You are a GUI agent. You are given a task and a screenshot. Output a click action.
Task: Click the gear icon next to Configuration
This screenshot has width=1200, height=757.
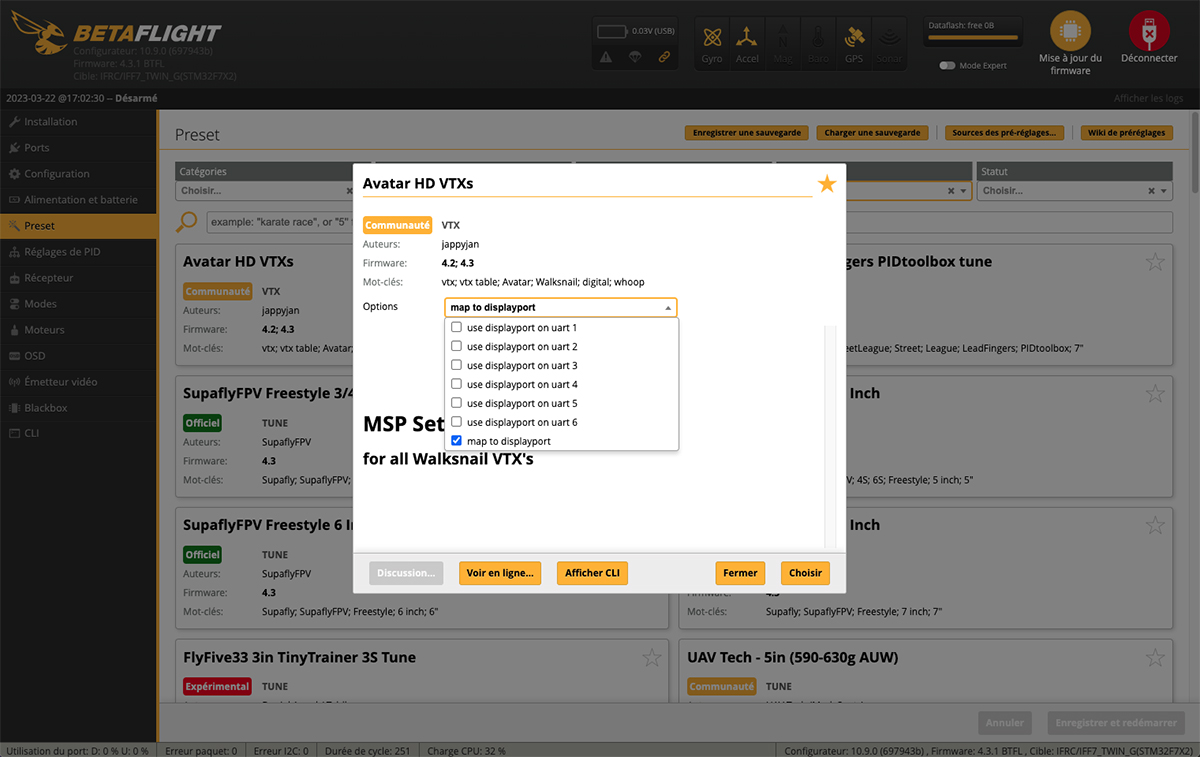(x=14, y=174)
